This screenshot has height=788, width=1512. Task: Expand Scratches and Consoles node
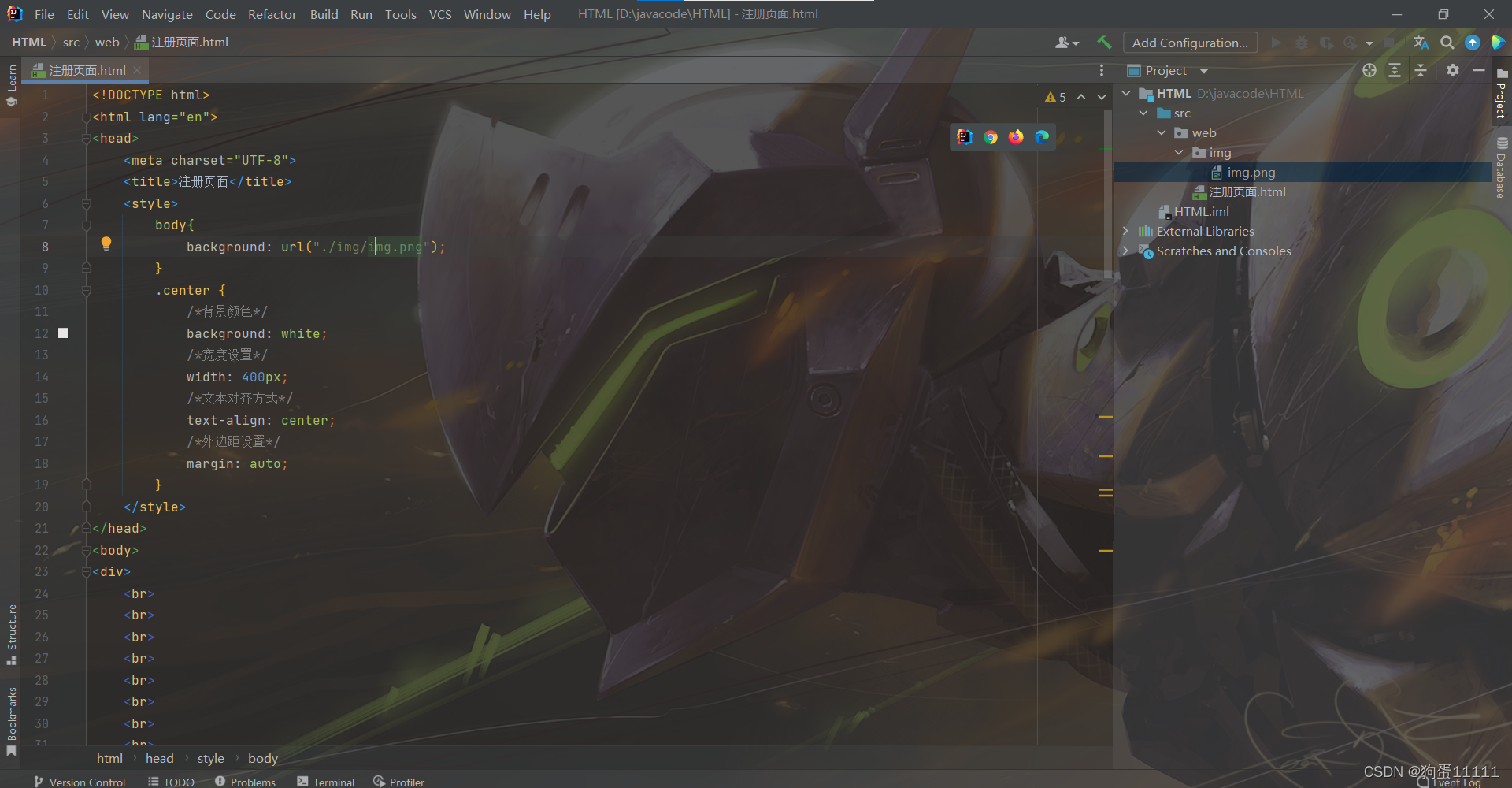[x=1126, y=251]
